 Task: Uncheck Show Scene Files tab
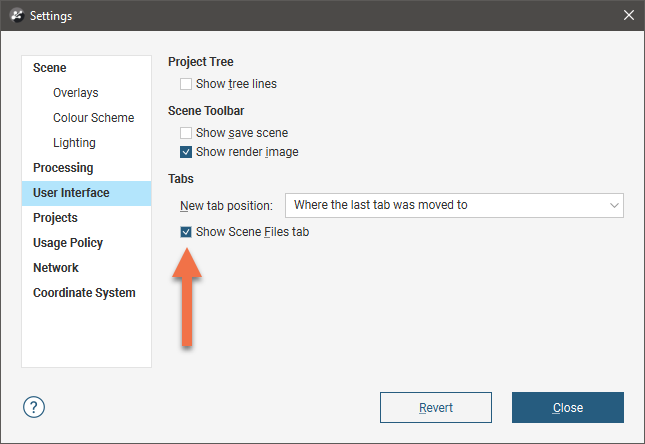(x=186, y=232)
